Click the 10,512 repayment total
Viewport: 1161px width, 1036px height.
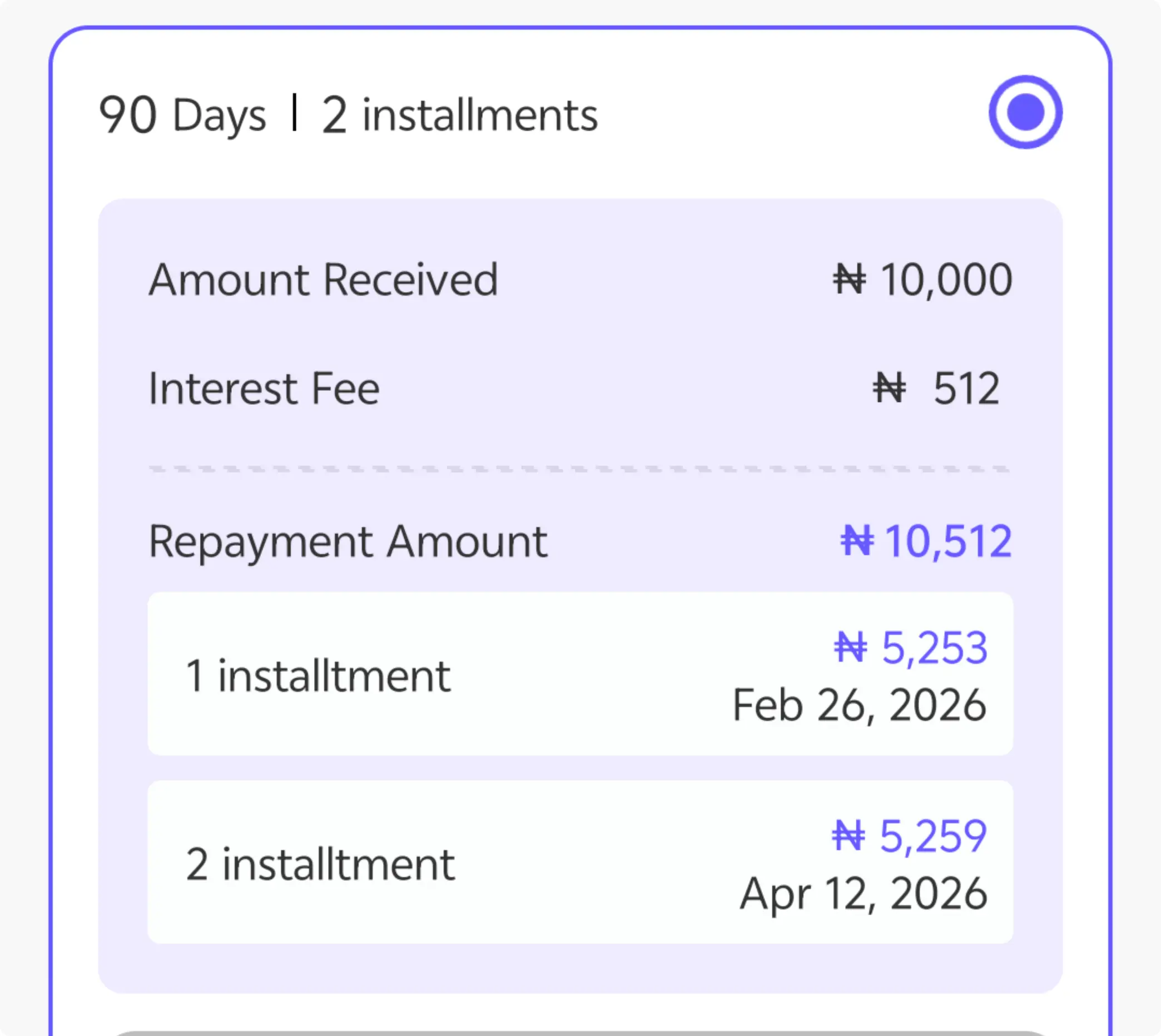point(949,541)
